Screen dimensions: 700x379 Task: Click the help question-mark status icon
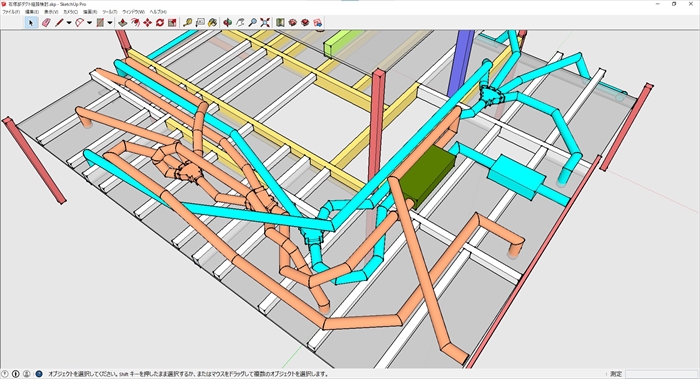(39, 374)
